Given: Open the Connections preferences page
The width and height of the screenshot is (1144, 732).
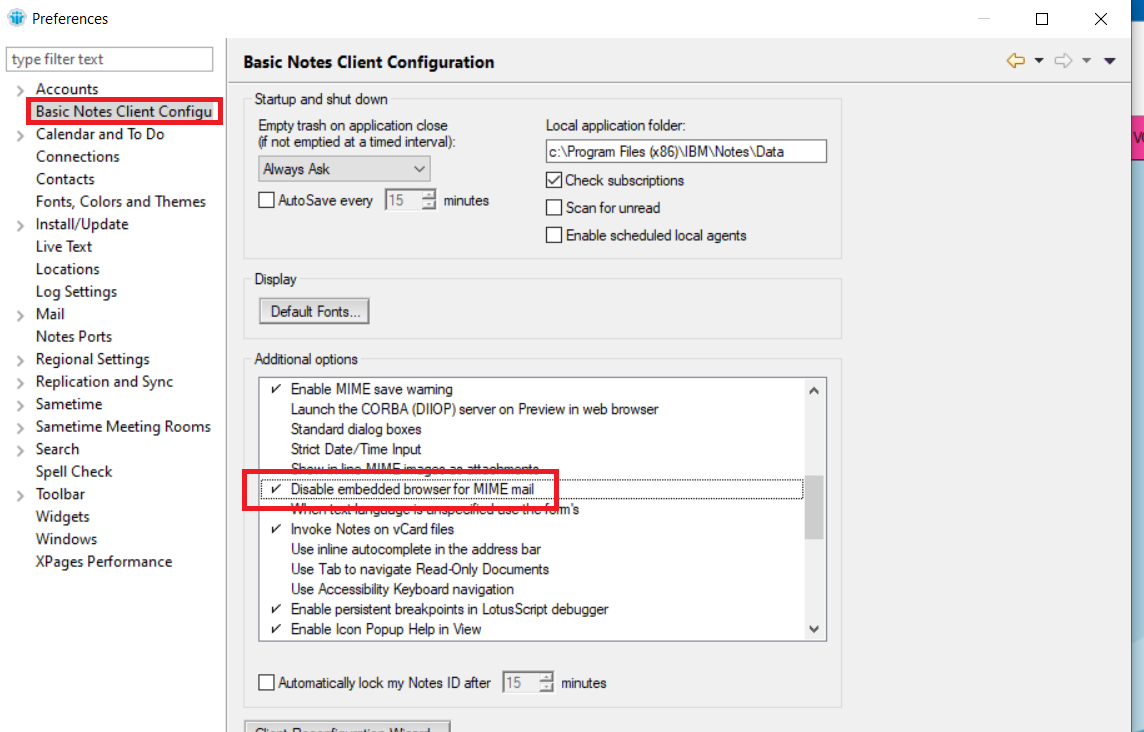Looking at the screenshot, I should (x=77, y=156).
